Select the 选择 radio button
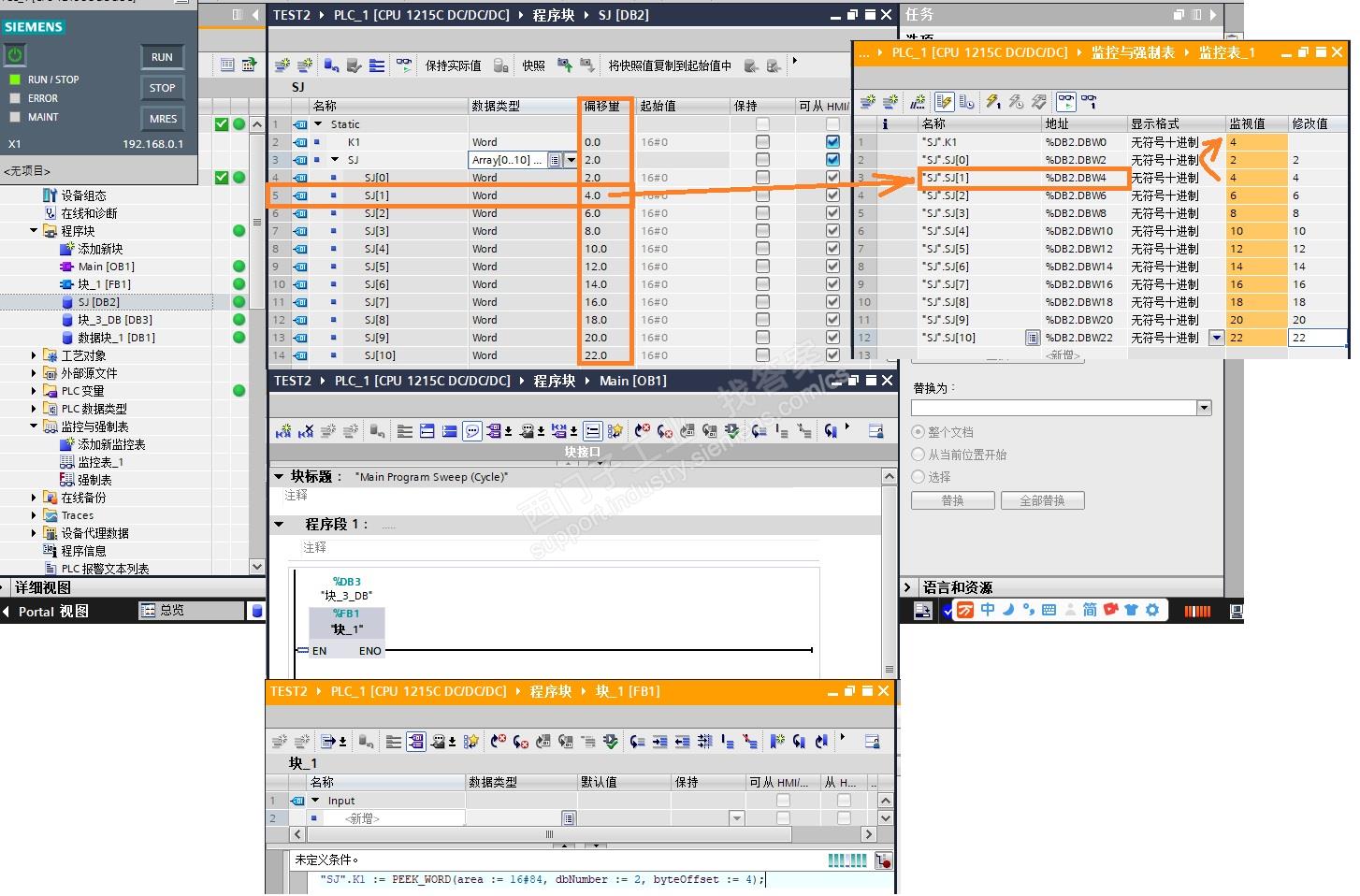Image resolution: width=1360 pixels, height=896 pixels. pyautogui.click(x=918, y=477)
